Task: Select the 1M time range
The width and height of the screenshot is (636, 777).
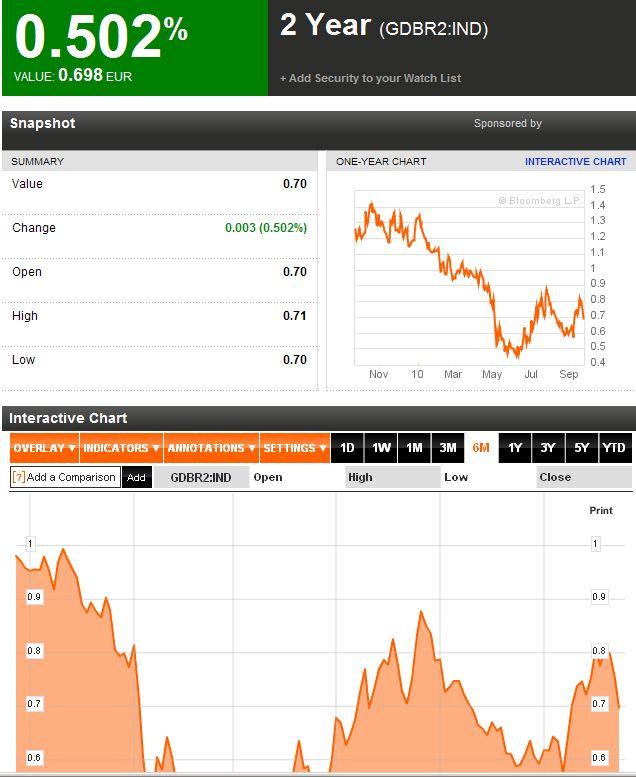Action: 414,448
